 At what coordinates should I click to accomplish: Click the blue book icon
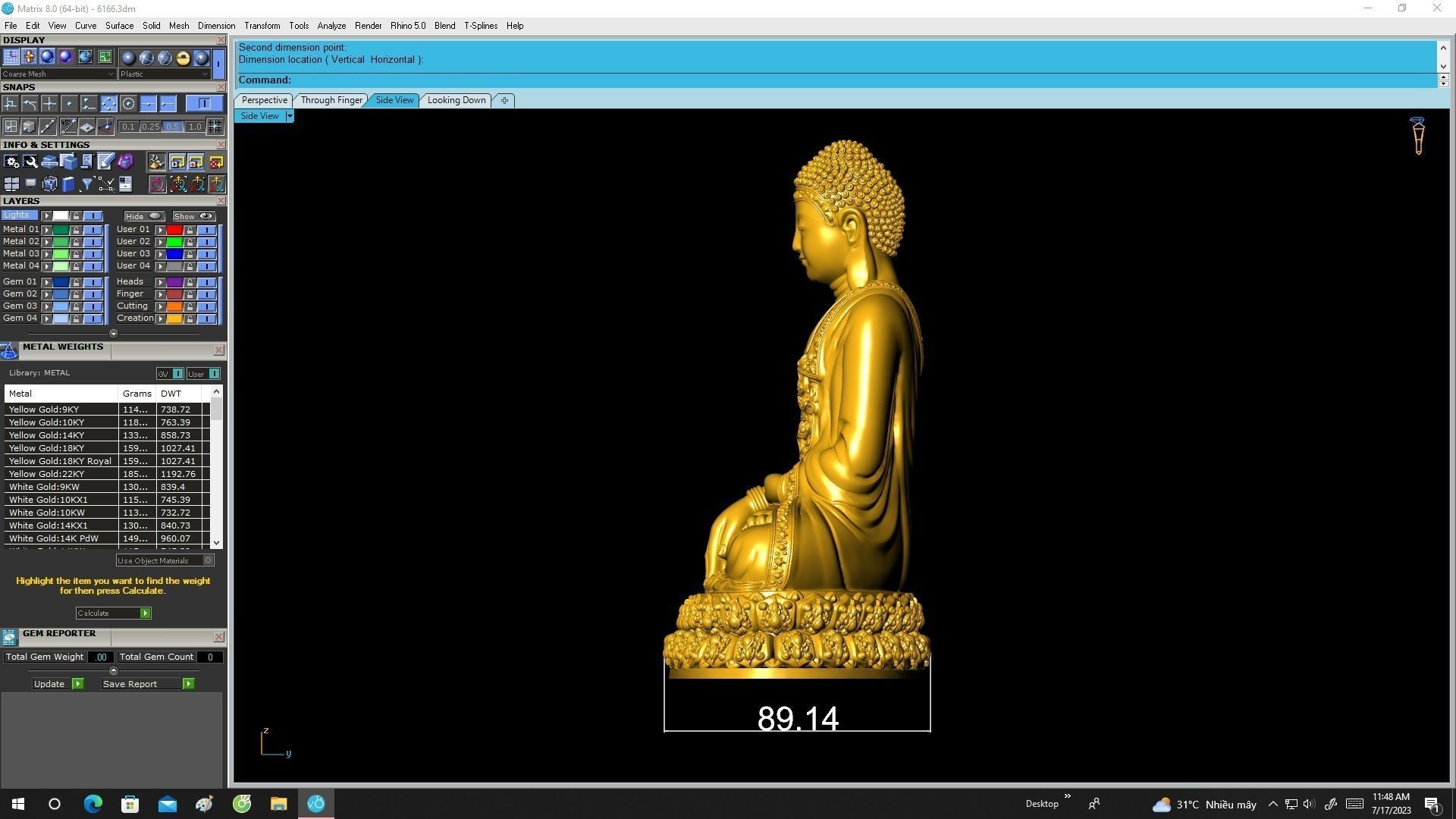[x=68, y=184]
